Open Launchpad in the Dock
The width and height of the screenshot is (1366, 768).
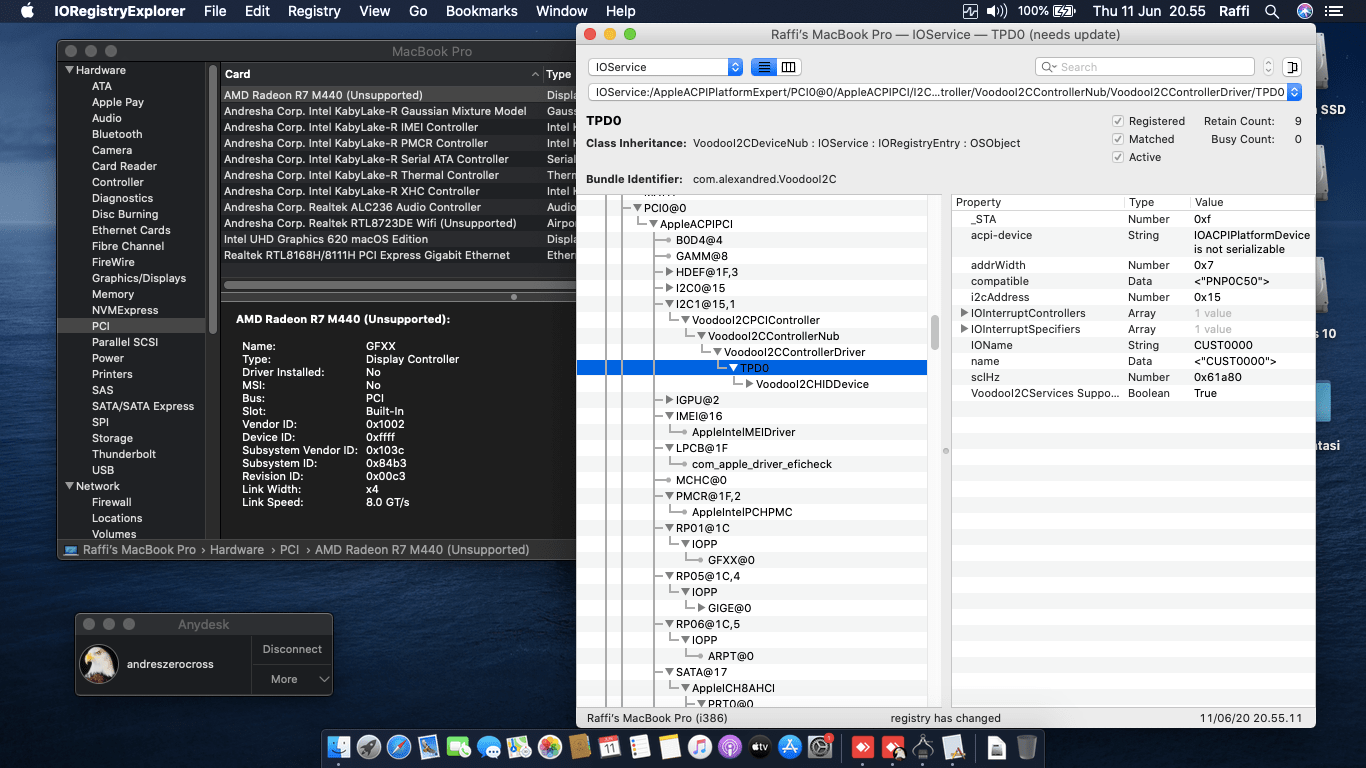coord(369,746)
